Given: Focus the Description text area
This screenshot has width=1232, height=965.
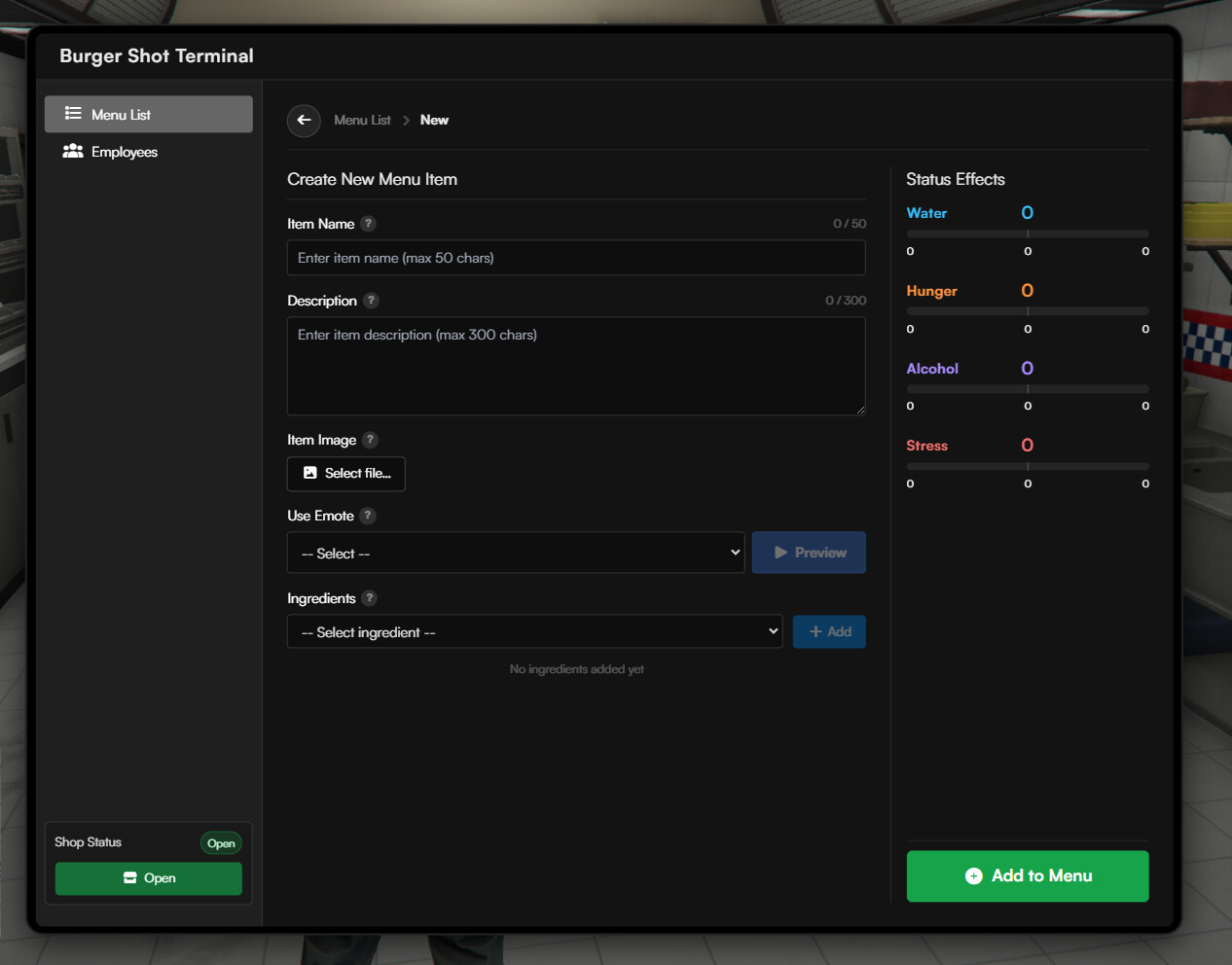Looking at the screenshot, I should pos(576,366).
